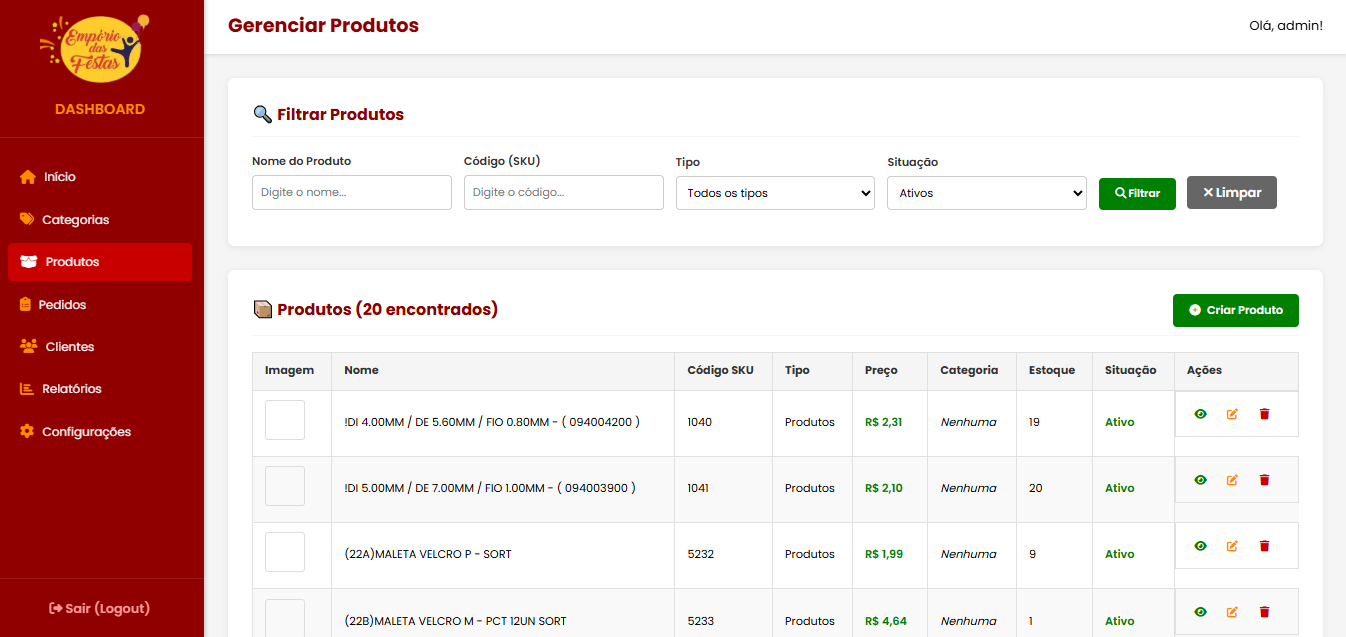Delete product with SKU 1041
1346x637 pixels.
click(1264, 480)
